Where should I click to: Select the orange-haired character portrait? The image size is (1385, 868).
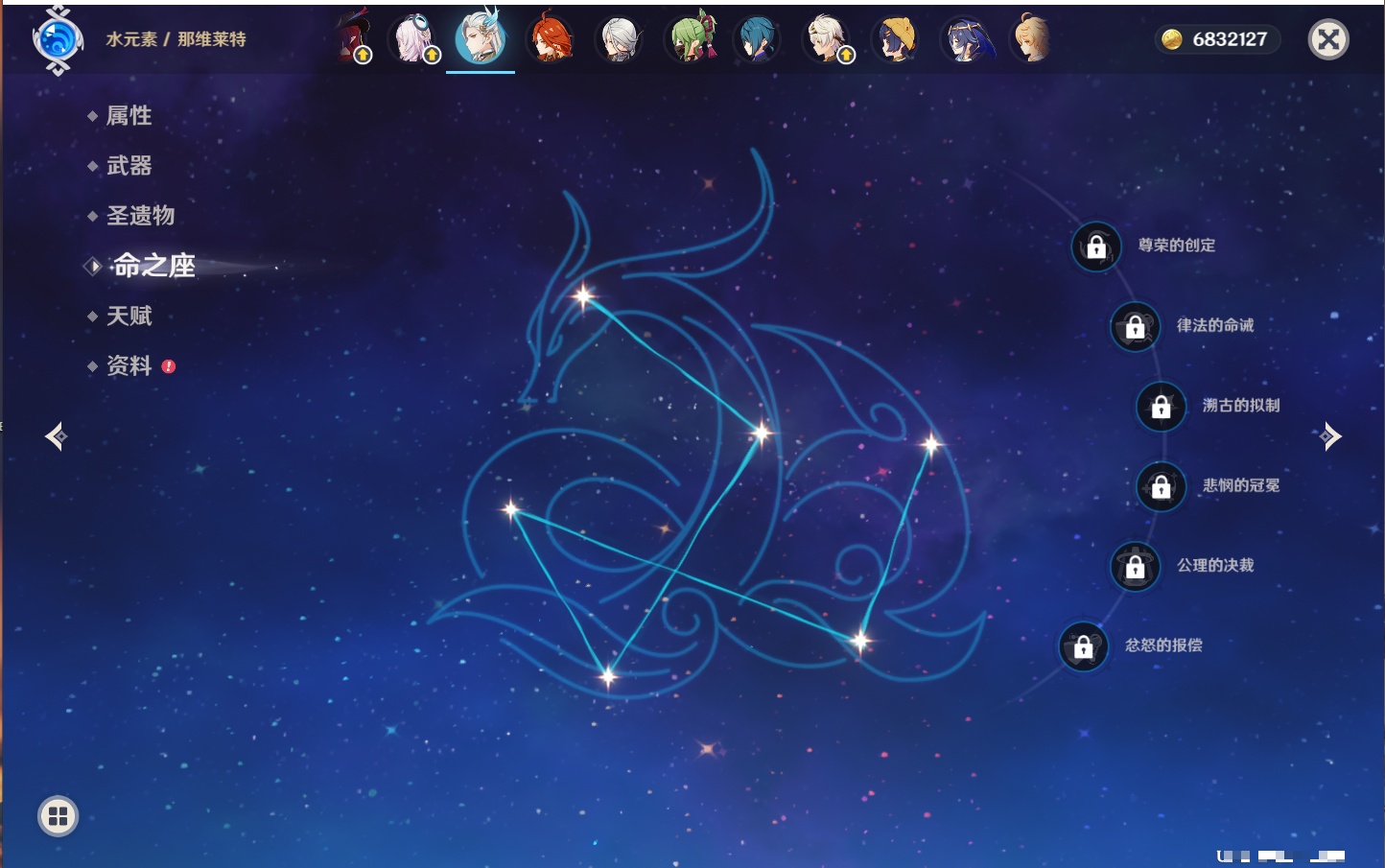tap(551, 39)
